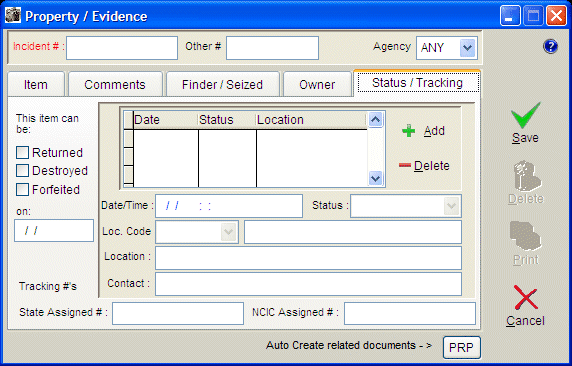
Task: Click the Property / Evidence title bar icon
Action: (13, 16)
